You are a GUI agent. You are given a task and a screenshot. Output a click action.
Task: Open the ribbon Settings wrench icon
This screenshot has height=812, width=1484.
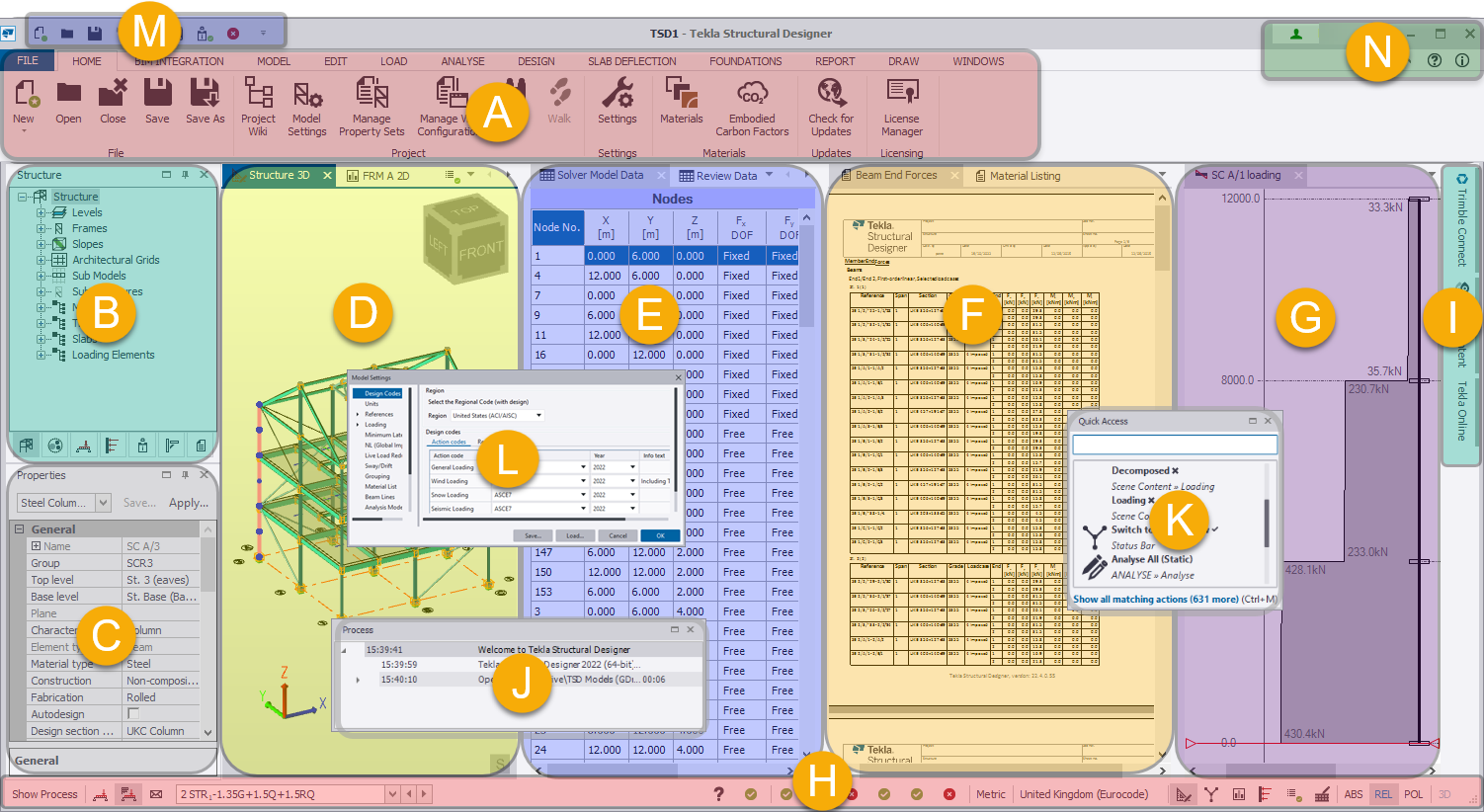click(x=618, y=94)
